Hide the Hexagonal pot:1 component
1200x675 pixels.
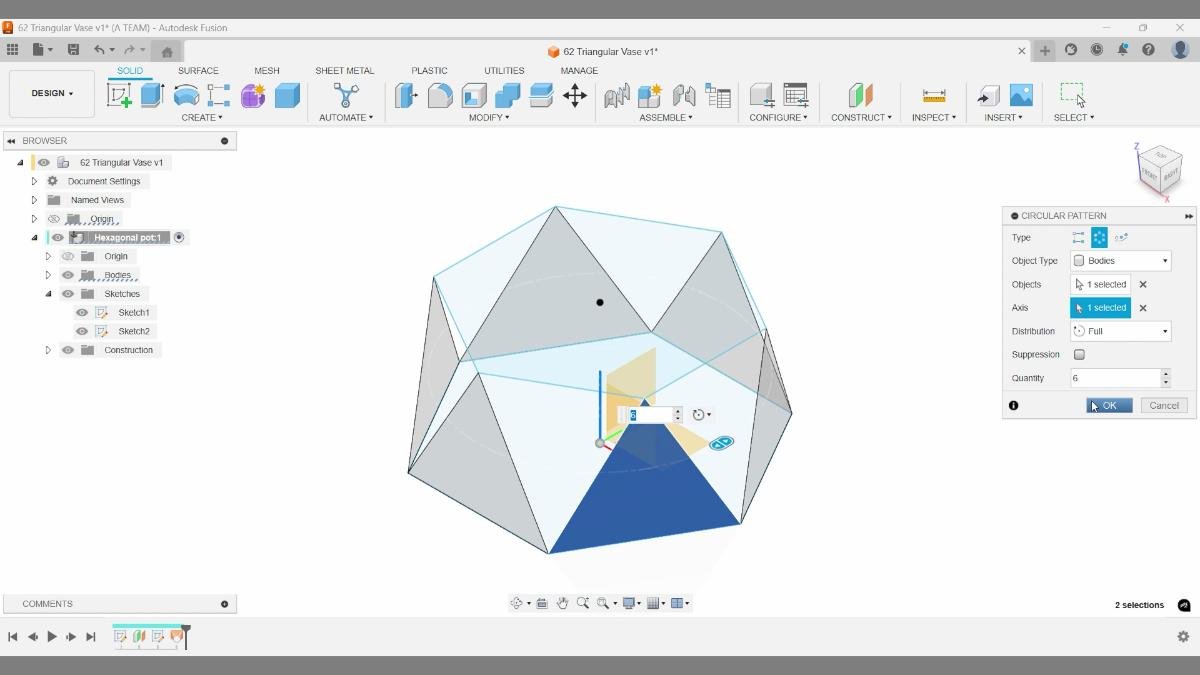click(x=58, y=238)
